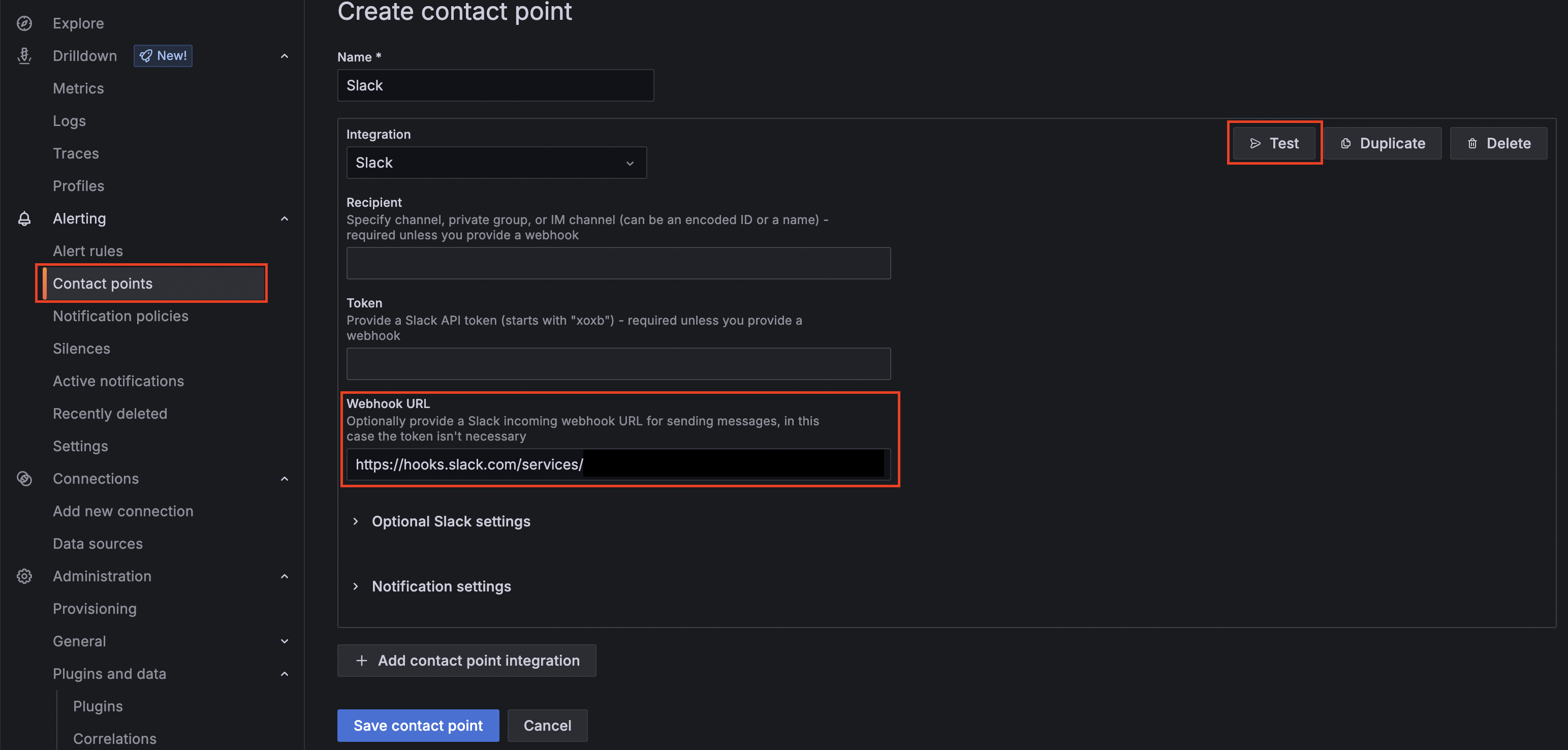Open Add new connection page
The height and width of the screenshot is (750, 1568).
(123, 511)
